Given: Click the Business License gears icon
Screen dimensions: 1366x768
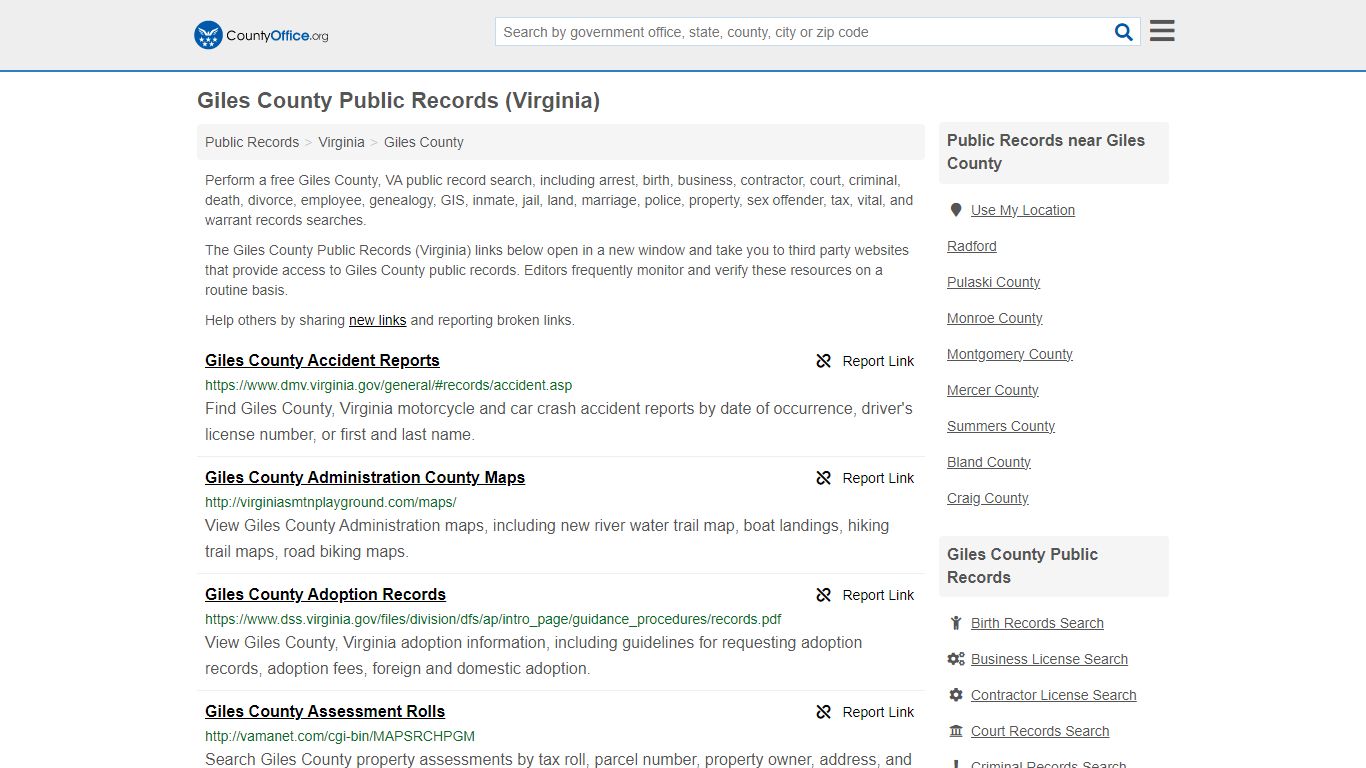Looking at the screenshot, I should (956, 659).
